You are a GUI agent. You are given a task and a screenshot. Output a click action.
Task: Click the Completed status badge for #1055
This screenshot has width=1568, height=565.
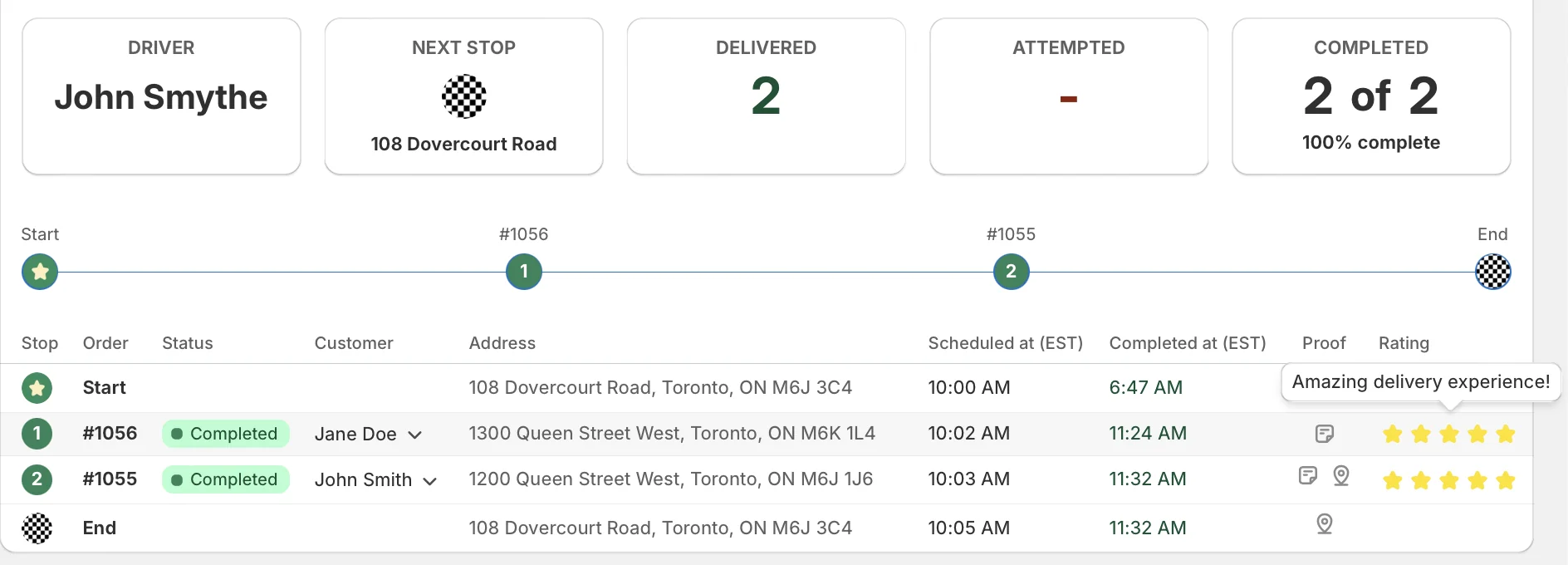(x=226, y=479)
